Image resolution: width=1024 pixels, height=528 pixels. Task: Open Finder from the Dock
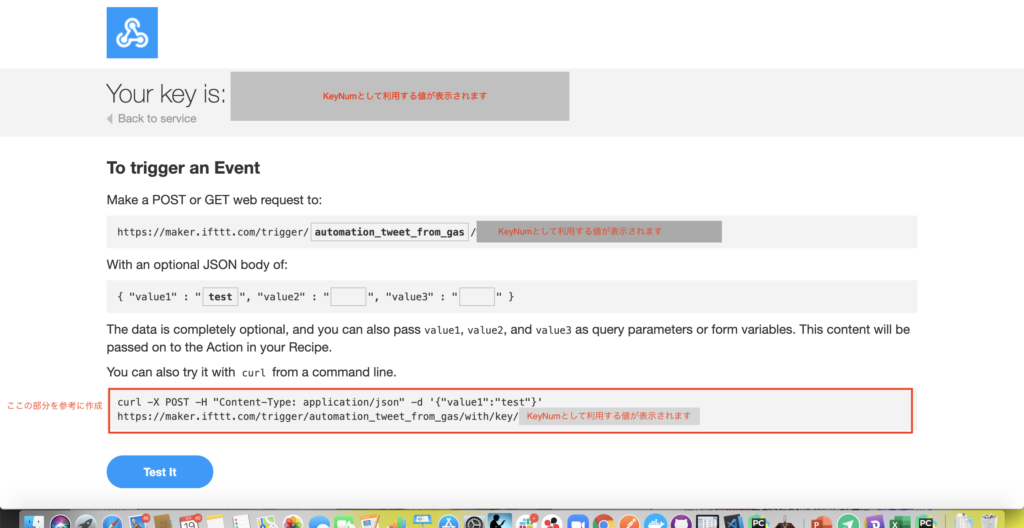(34, 521)
